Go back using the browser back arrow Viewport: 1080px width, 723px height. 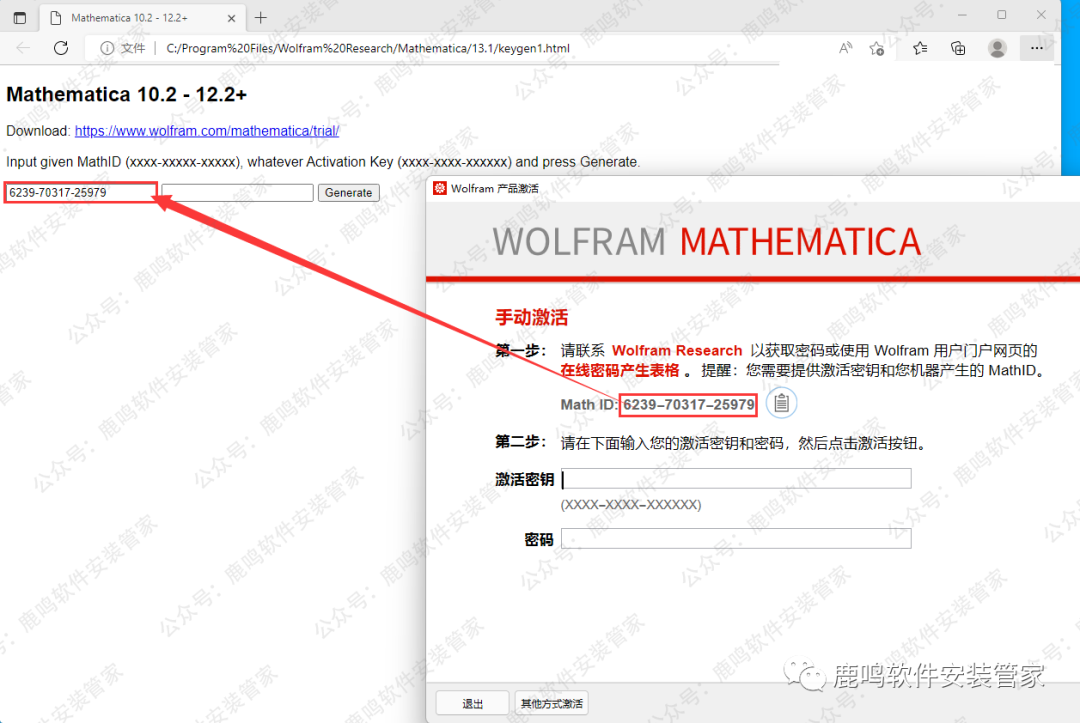click(x=23, y=48)
